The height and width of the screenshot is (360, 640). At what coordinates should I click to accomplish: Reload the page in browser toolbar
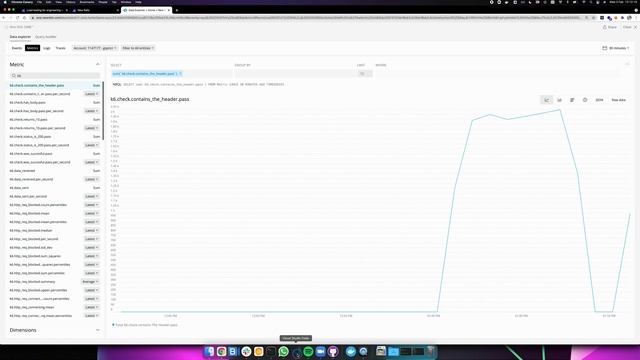click(x=17, y=18)
